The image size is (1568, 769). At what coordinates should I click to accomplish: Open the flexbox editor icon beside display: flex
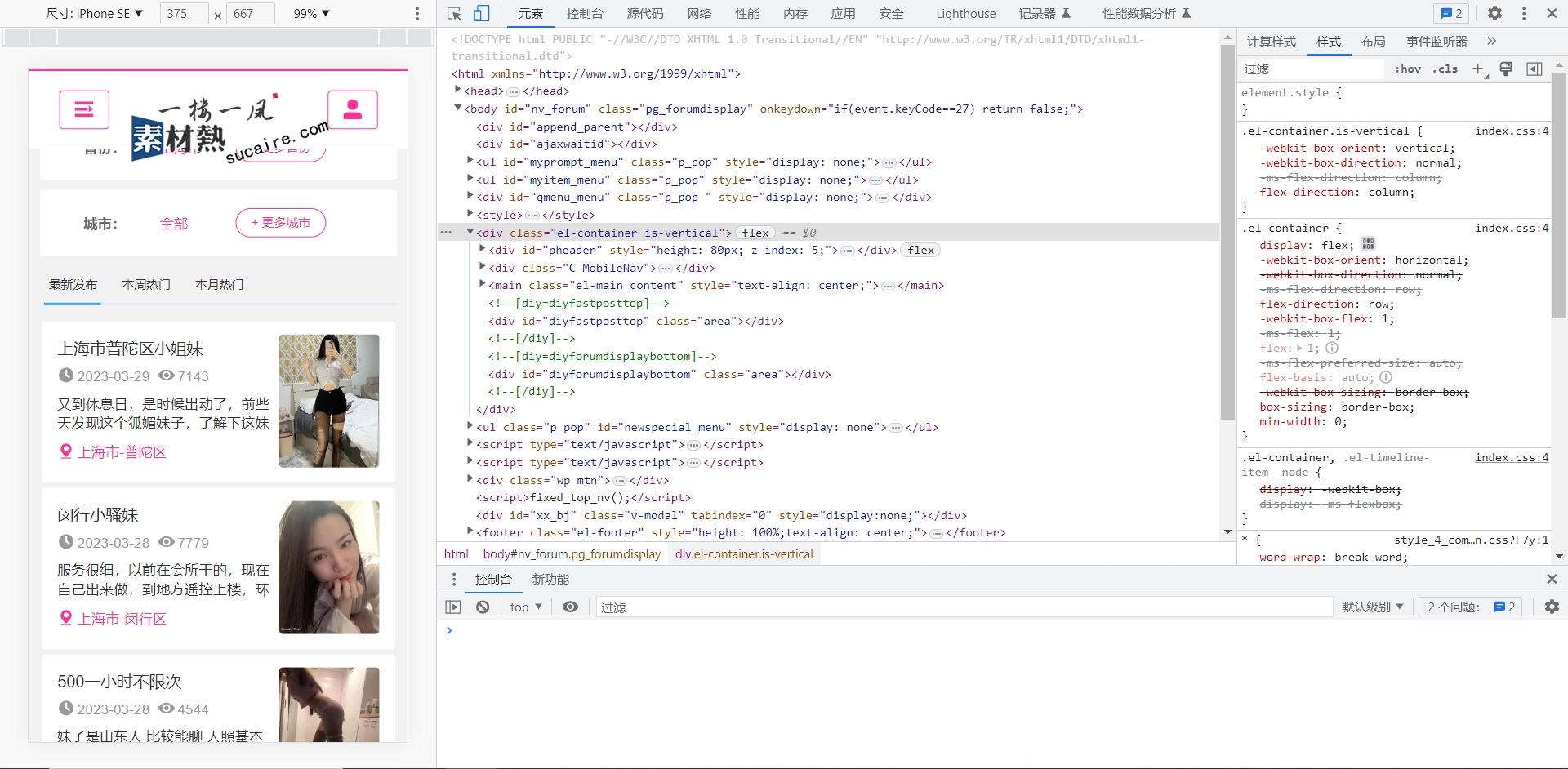click(x=1369, y=244)
